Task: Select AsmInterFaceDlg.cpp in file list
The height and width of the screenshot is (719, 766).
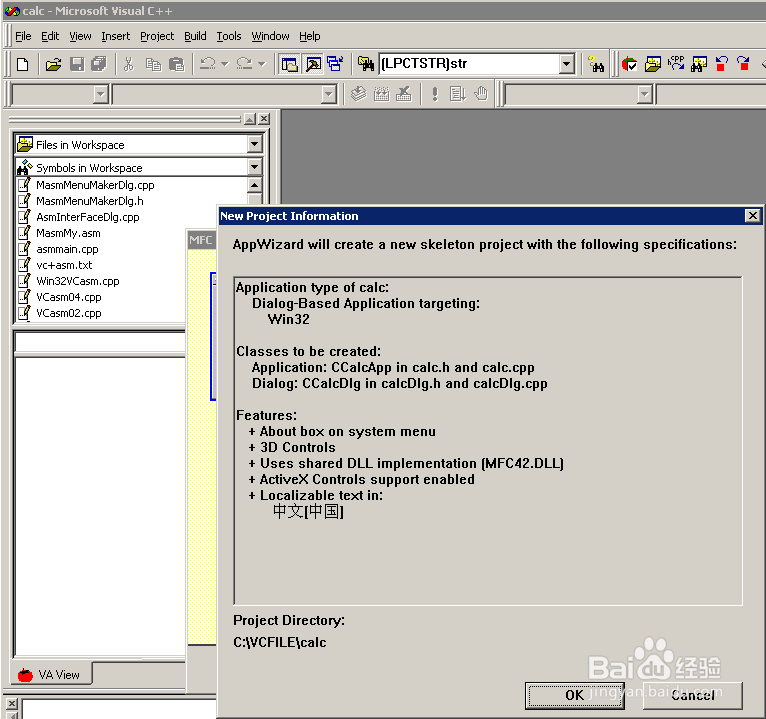Action: (87, 217)
